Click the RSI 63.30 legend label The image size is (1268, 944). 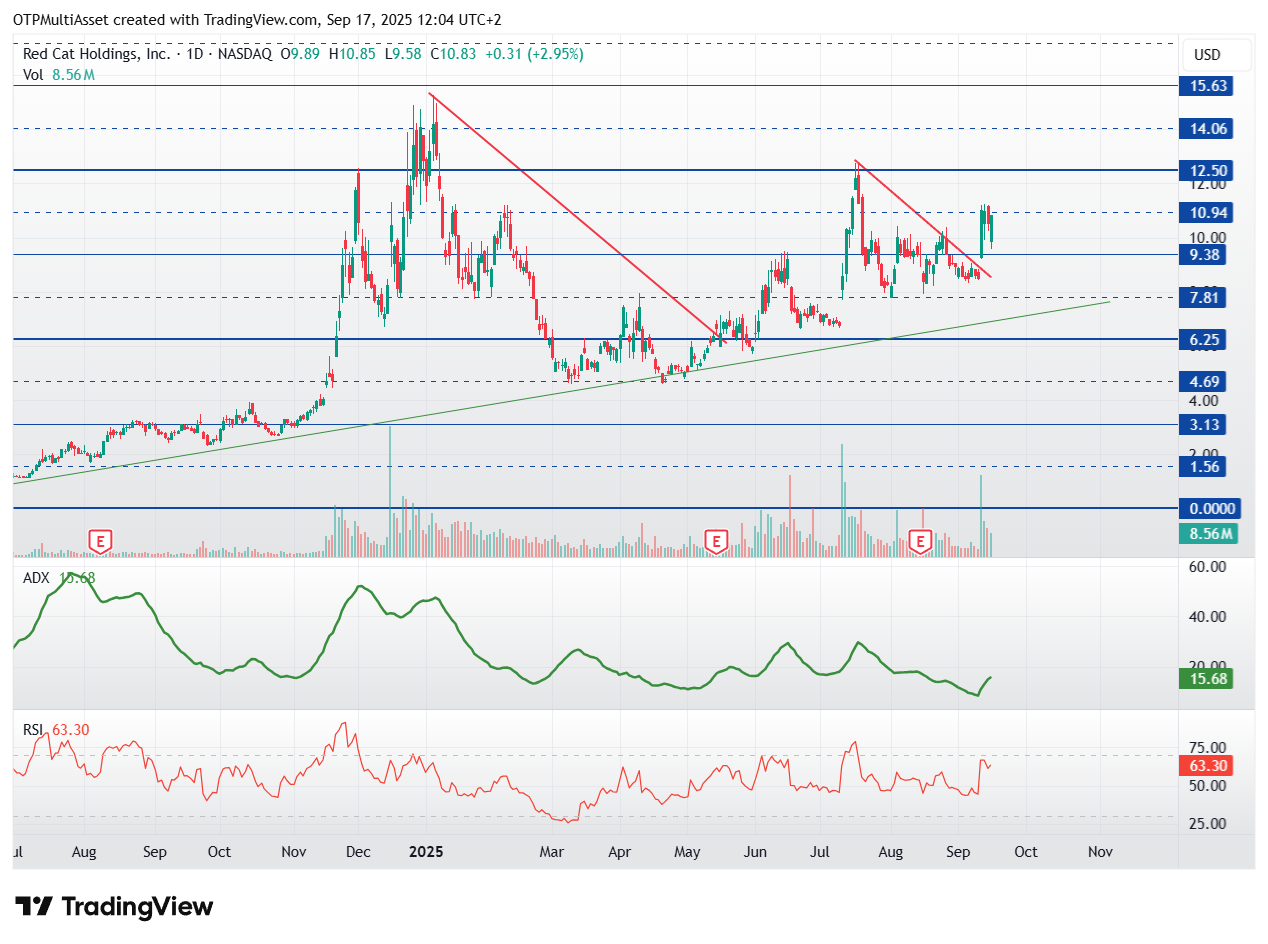point(56,730)
